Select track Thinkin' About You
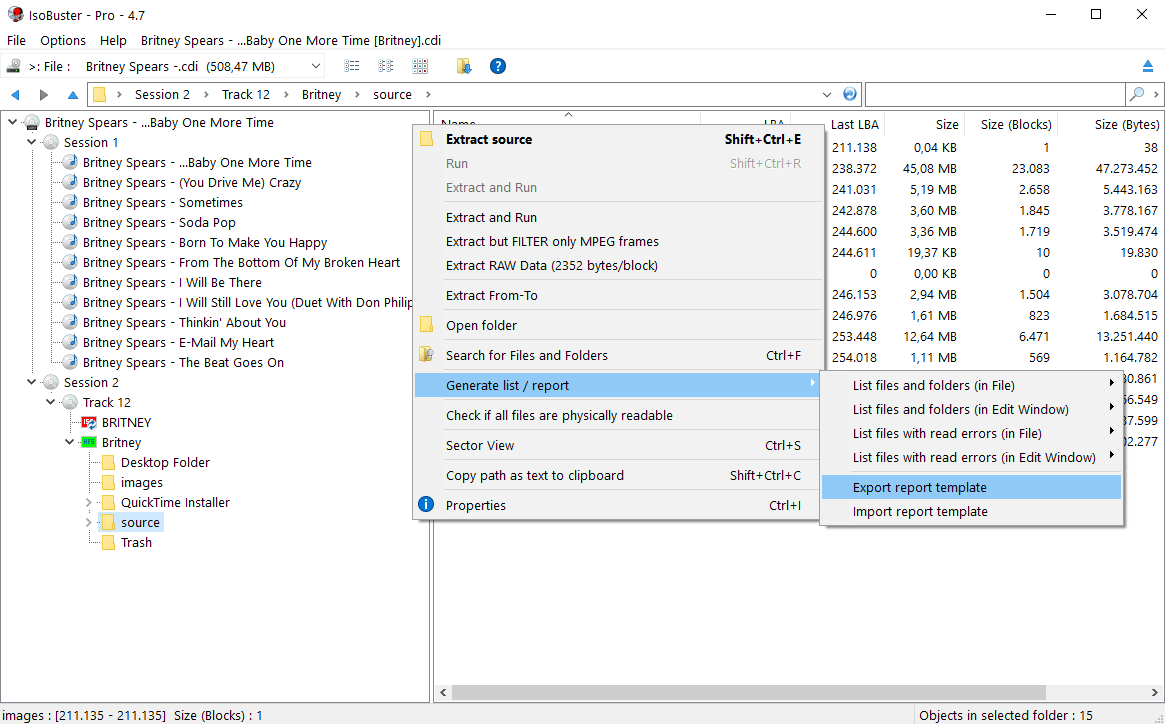Viewport: 1165px width, 724px height. [x=184, y=323]
